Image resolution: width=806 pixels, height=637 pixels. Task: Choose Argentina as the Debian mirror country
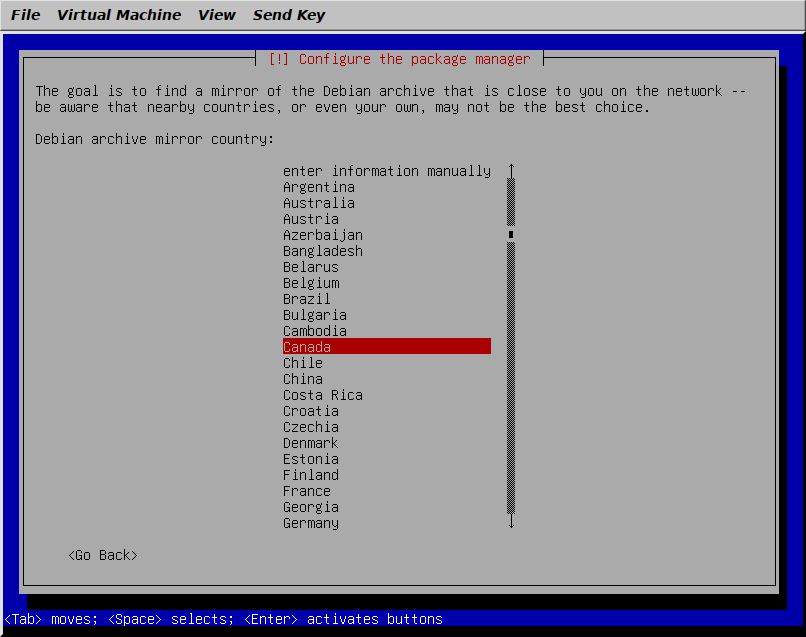[x=319, y=186]
